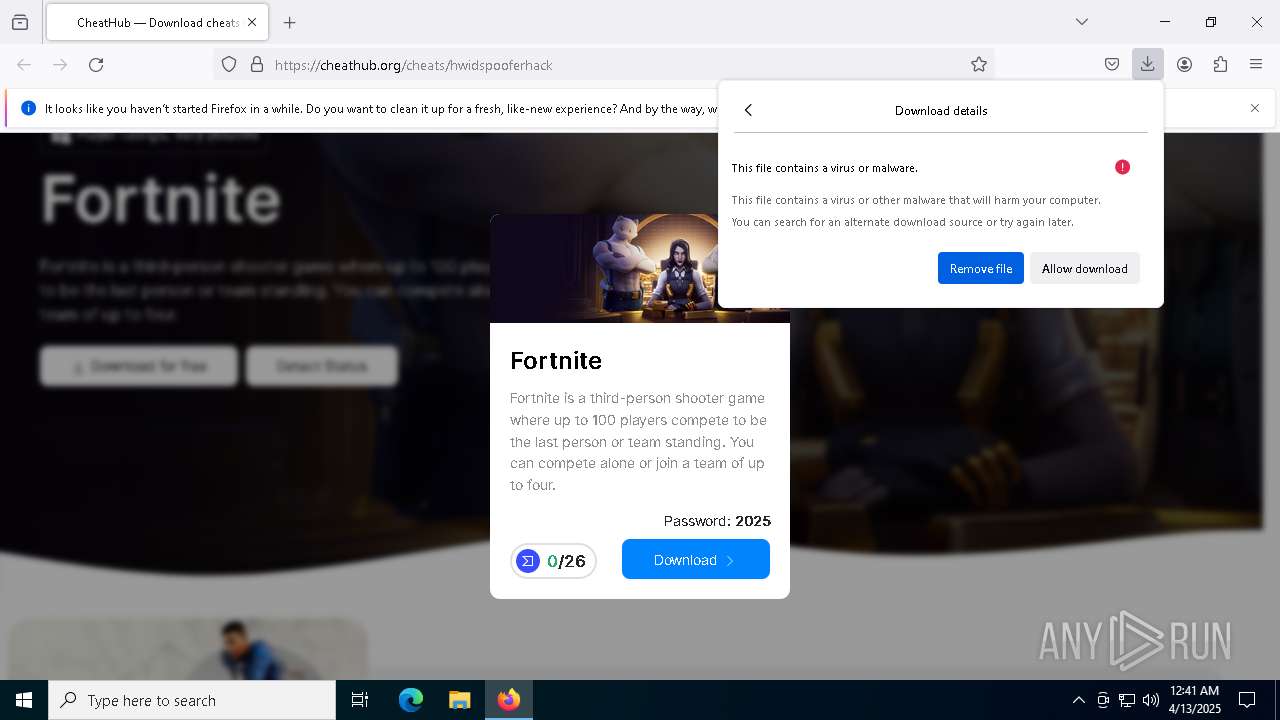Go back to the previous page
Image resolution: width=1280 pixels, height=720 pixels.
(24, 64)
